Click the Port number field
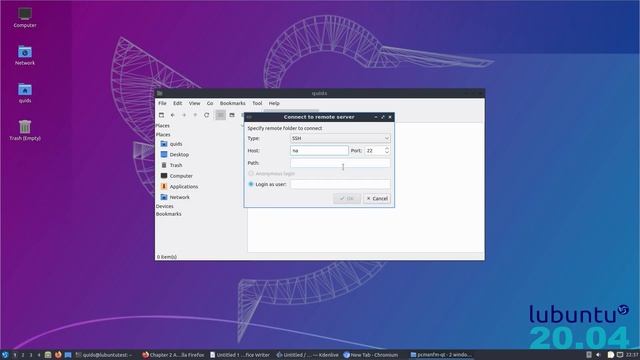 [x=374, y=151]
